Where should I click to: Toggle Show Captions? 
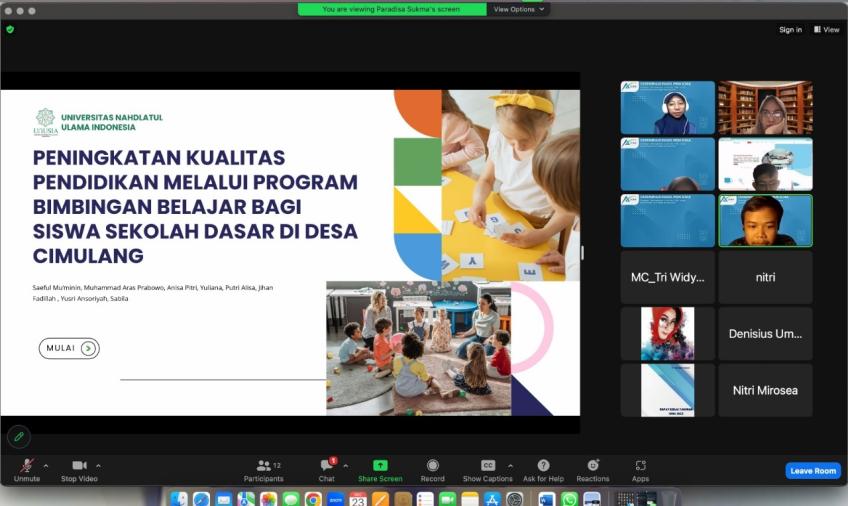tap(487, 470)
